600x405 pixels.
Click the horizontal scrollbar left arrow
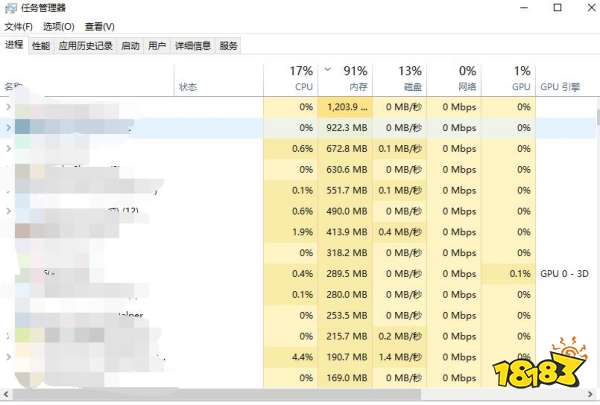point(6,394)
